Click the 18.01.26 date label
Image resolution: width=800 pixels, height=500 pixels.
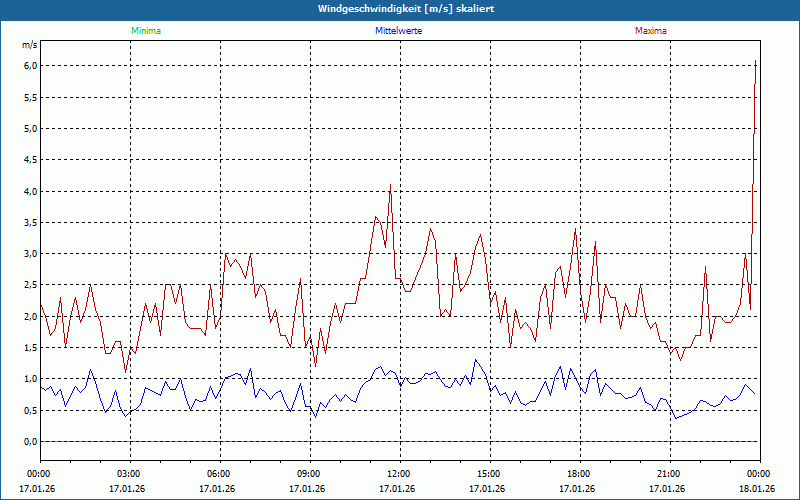pos(758,489)
